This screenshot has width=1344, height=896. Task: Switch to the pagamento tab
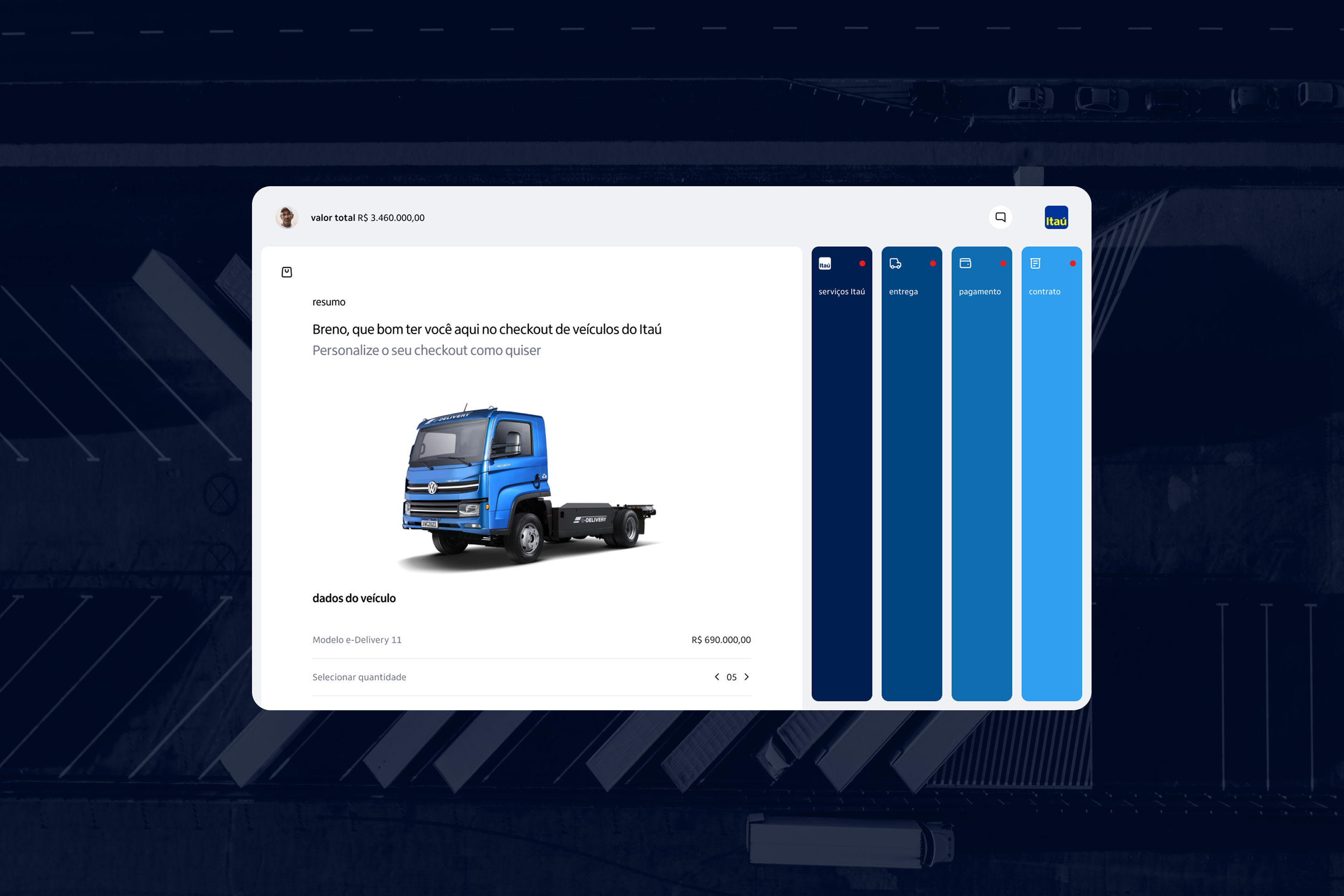980,291
